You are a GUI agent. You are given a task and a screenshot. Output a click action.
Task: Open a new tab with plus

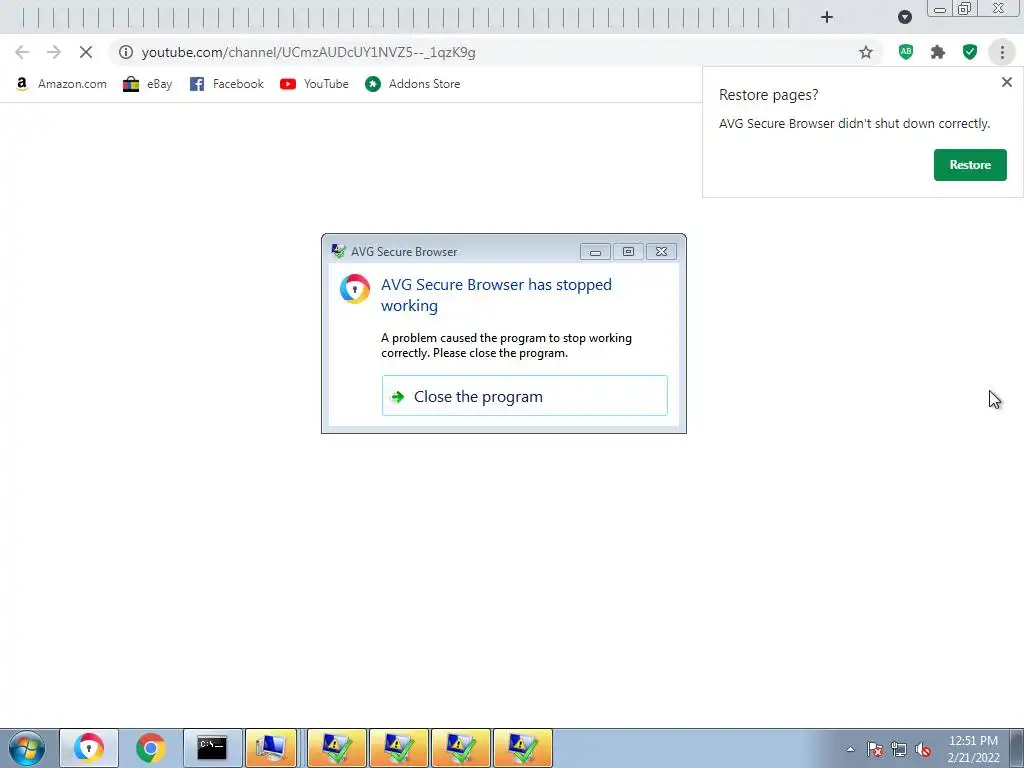[827, 17]
